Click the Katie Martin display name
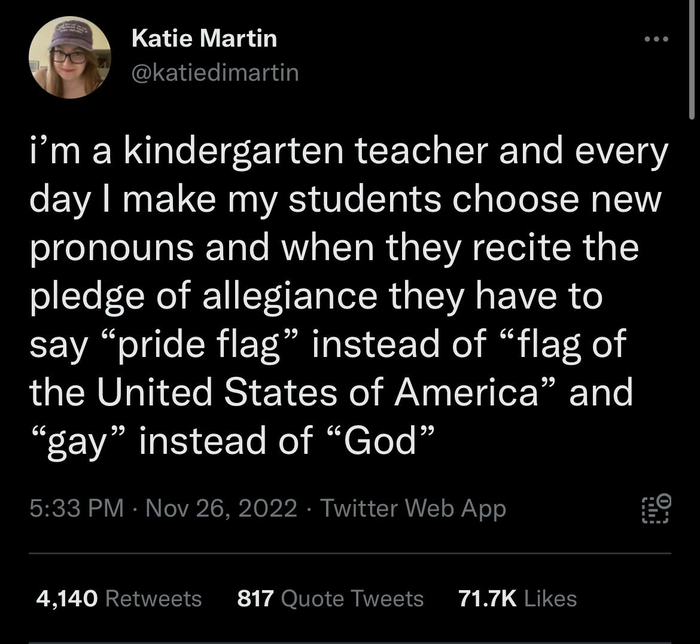The height and width of the screenshot is (644, 700). pyautogui.click(x=205, y=39)
